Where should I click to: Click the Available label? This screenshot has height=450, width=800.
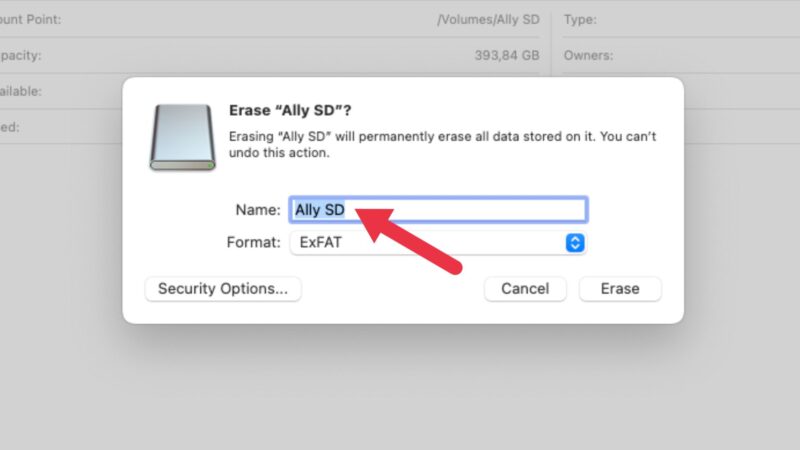pyautogui.click(x=20, y=91)
